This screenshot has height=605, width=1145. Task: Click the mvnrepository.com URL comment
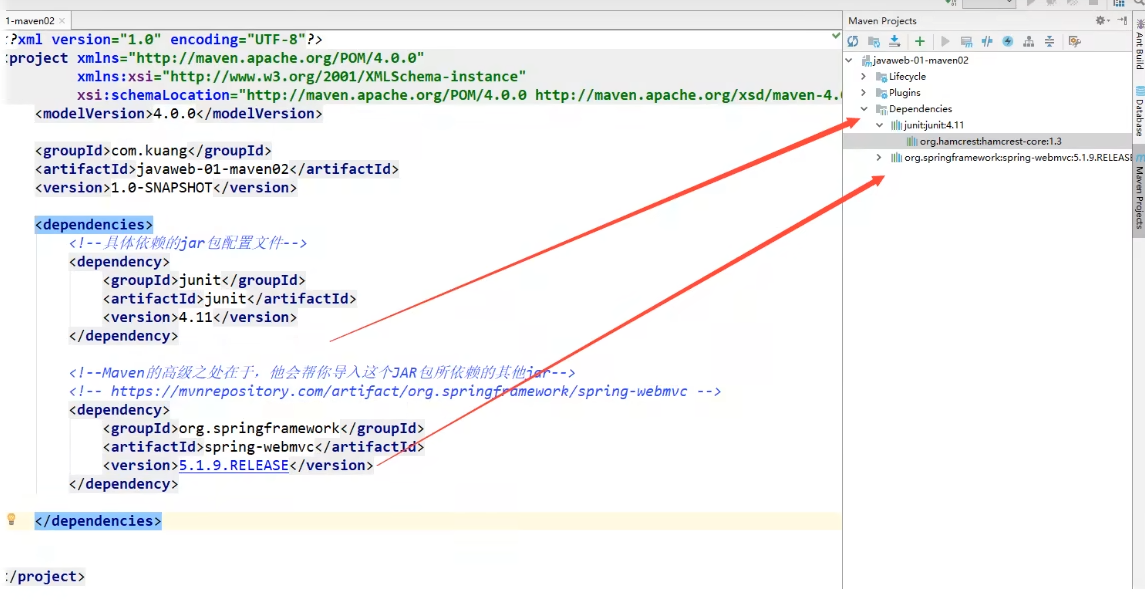395,391
